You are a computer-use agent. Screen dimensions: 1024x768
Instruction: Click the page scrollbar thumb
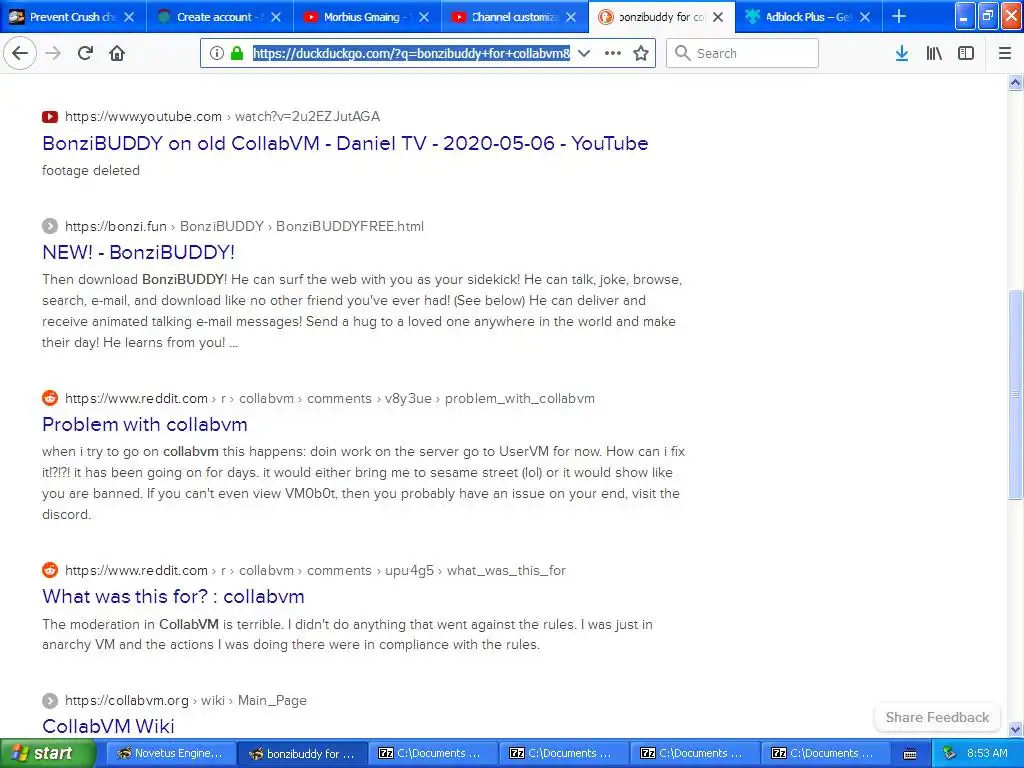click(1016, 394)
